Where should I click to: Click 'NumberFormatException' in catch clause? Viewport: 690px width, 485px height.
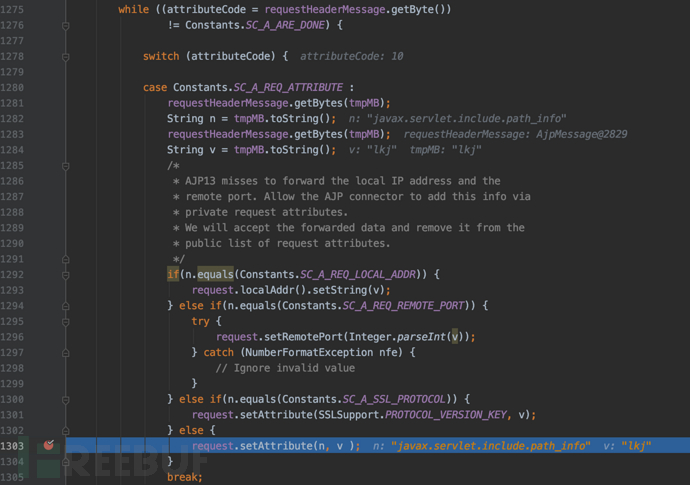tap(309, 353)
